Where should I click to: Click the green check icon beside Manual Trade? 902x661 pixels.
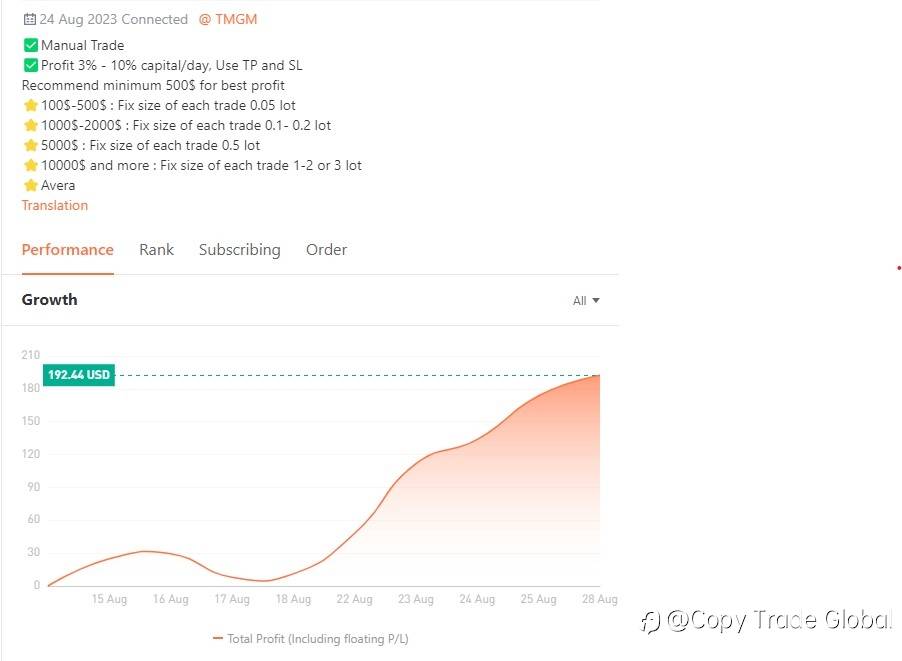pos(31,45)
